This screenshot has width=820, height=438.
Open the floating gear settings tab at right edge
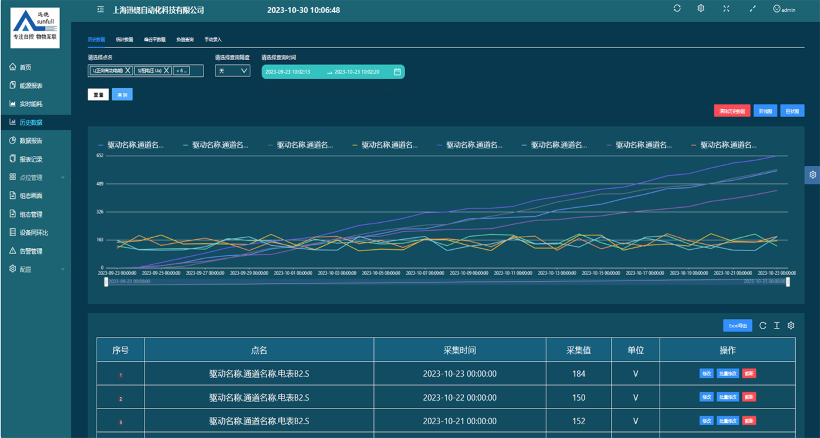[x=812, y=175]
